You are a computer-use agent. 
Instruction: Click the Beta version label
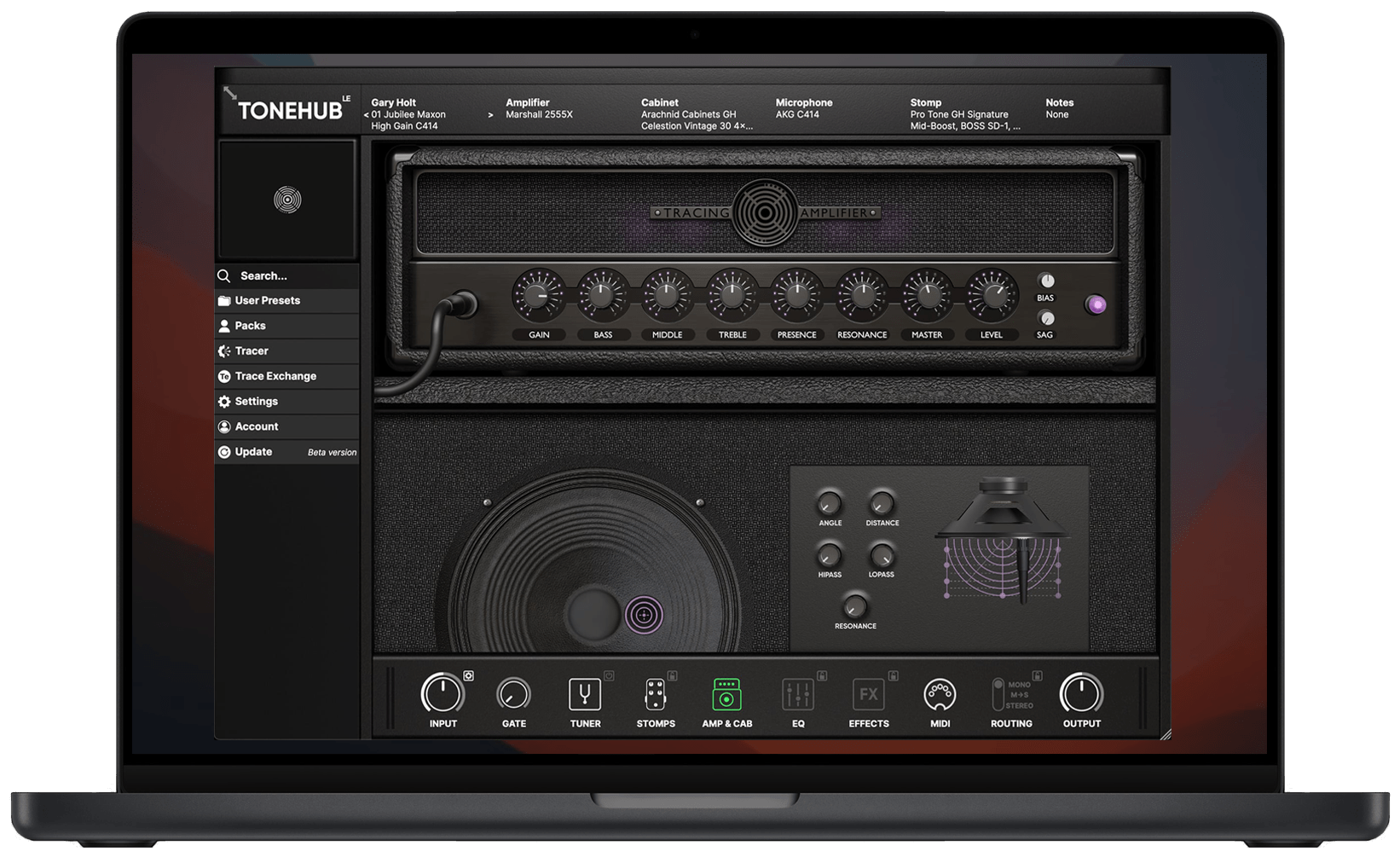point(332,453)
